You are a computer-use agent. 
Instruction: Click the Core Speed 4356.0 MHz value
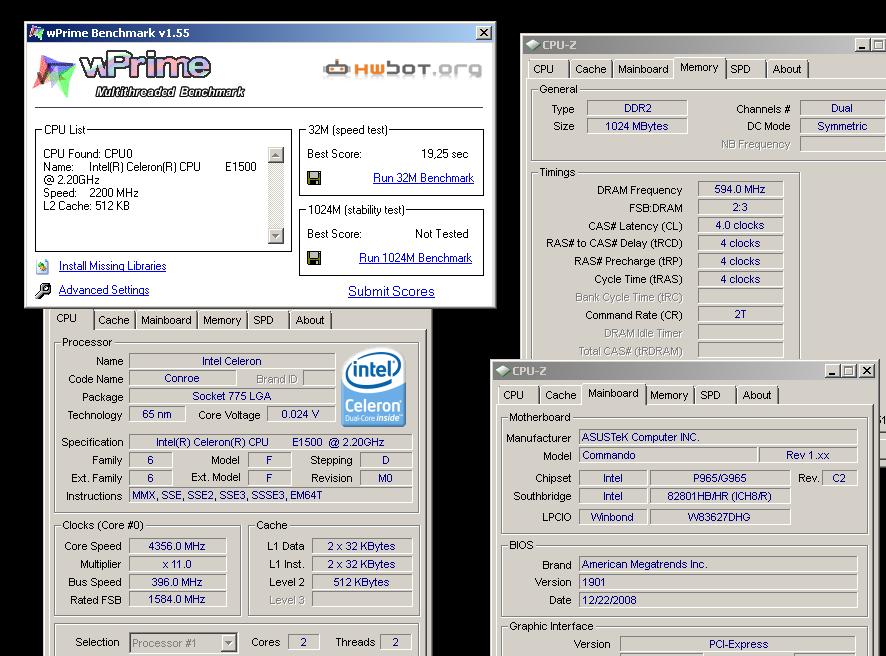[177, 546]
